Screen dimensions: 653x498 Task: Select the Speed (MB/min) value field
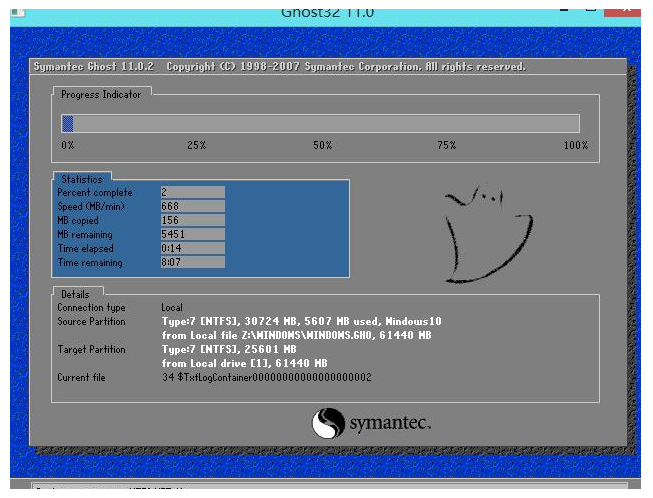pos(192,206)
